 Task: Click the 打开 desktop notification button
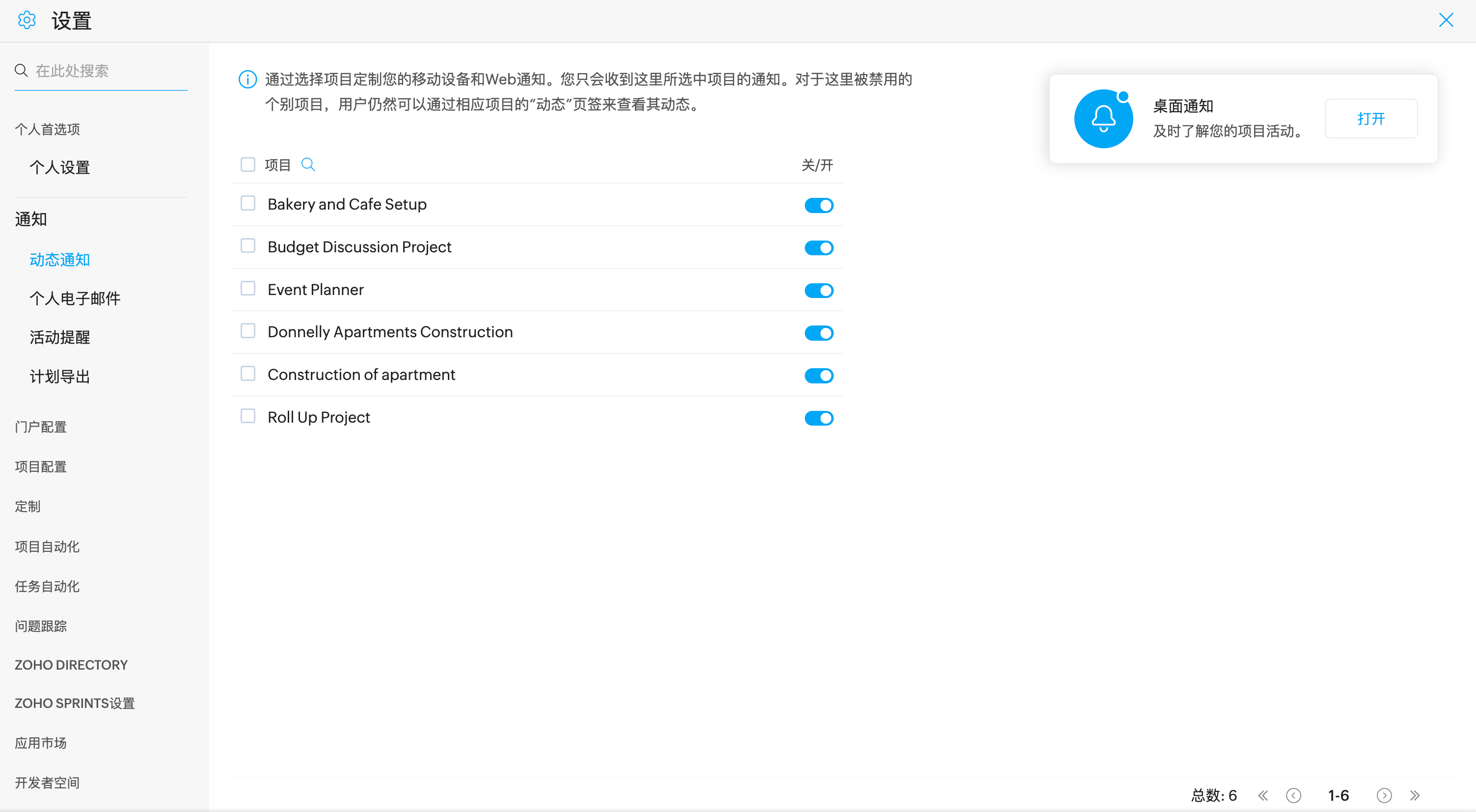click(x=1370, y=119)
